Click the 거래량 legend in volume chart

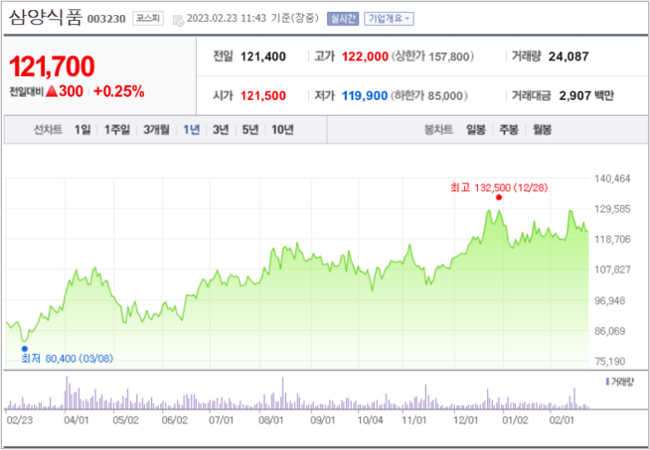620,381
